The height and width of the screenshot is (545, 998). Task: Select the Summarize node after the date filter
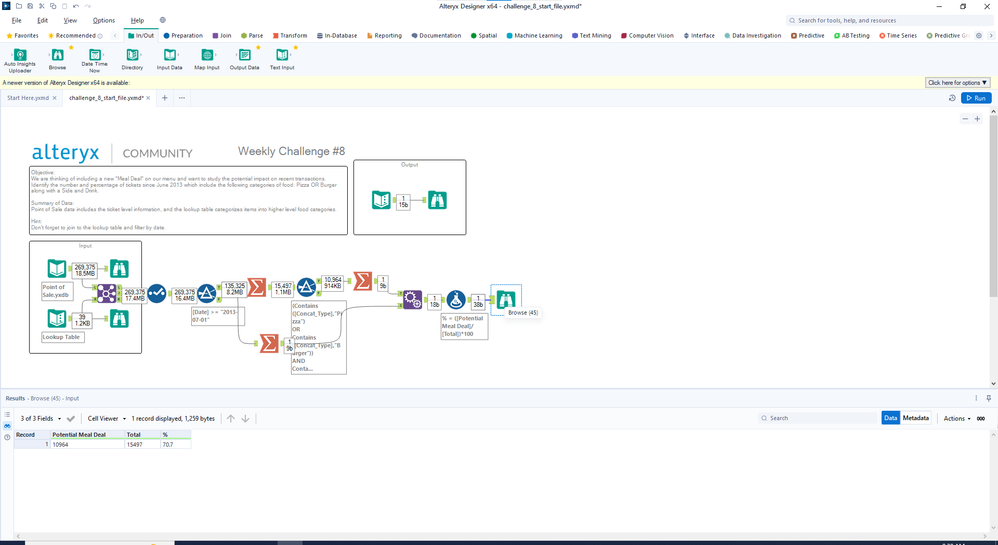tap(257, 287)
